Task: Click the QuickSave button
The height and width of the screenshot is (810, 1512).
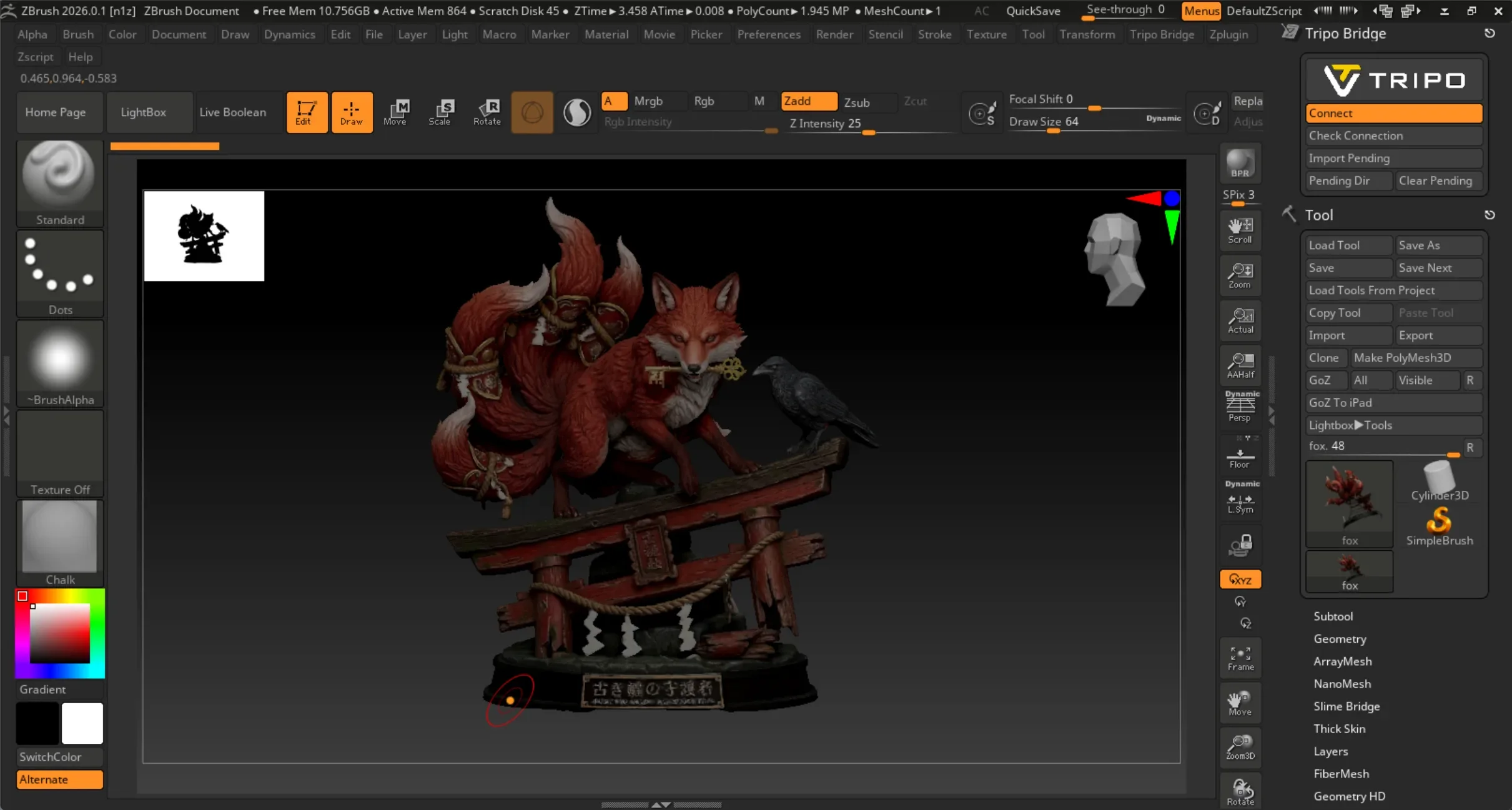Action: [x=1033, y=11]
